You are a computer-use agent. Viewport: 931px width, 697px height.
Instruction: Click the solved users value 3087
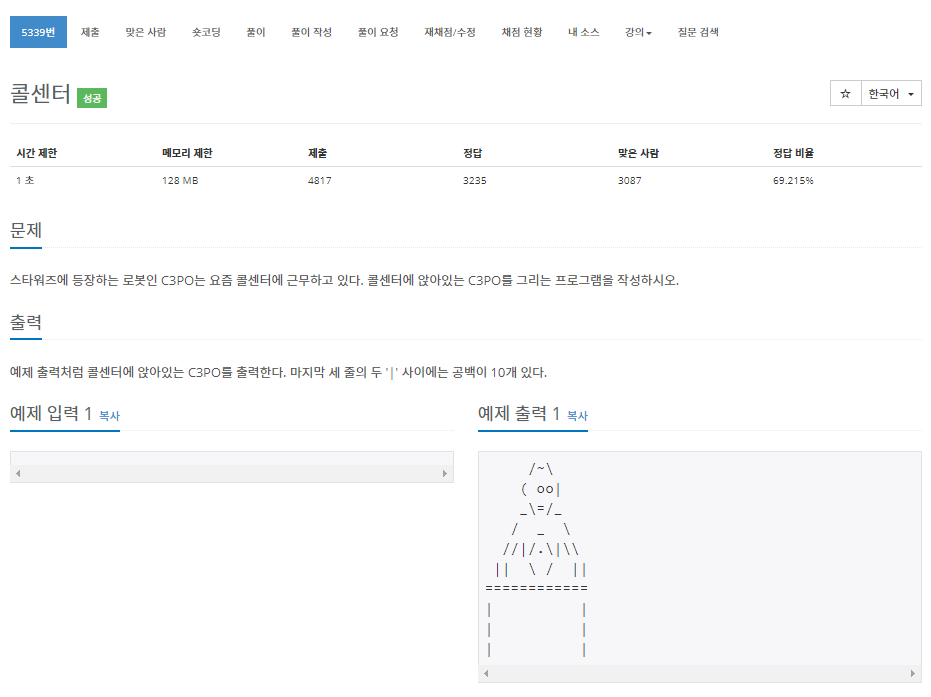(x=629, y=180)
